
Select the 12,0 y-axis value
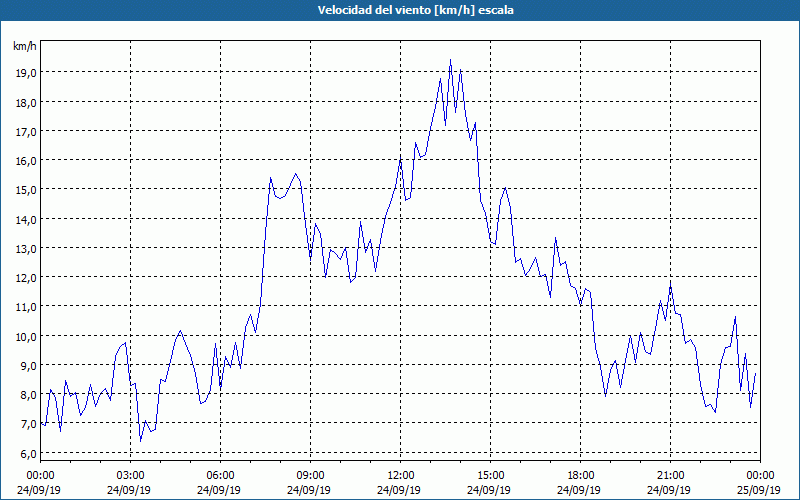point(26,278)
